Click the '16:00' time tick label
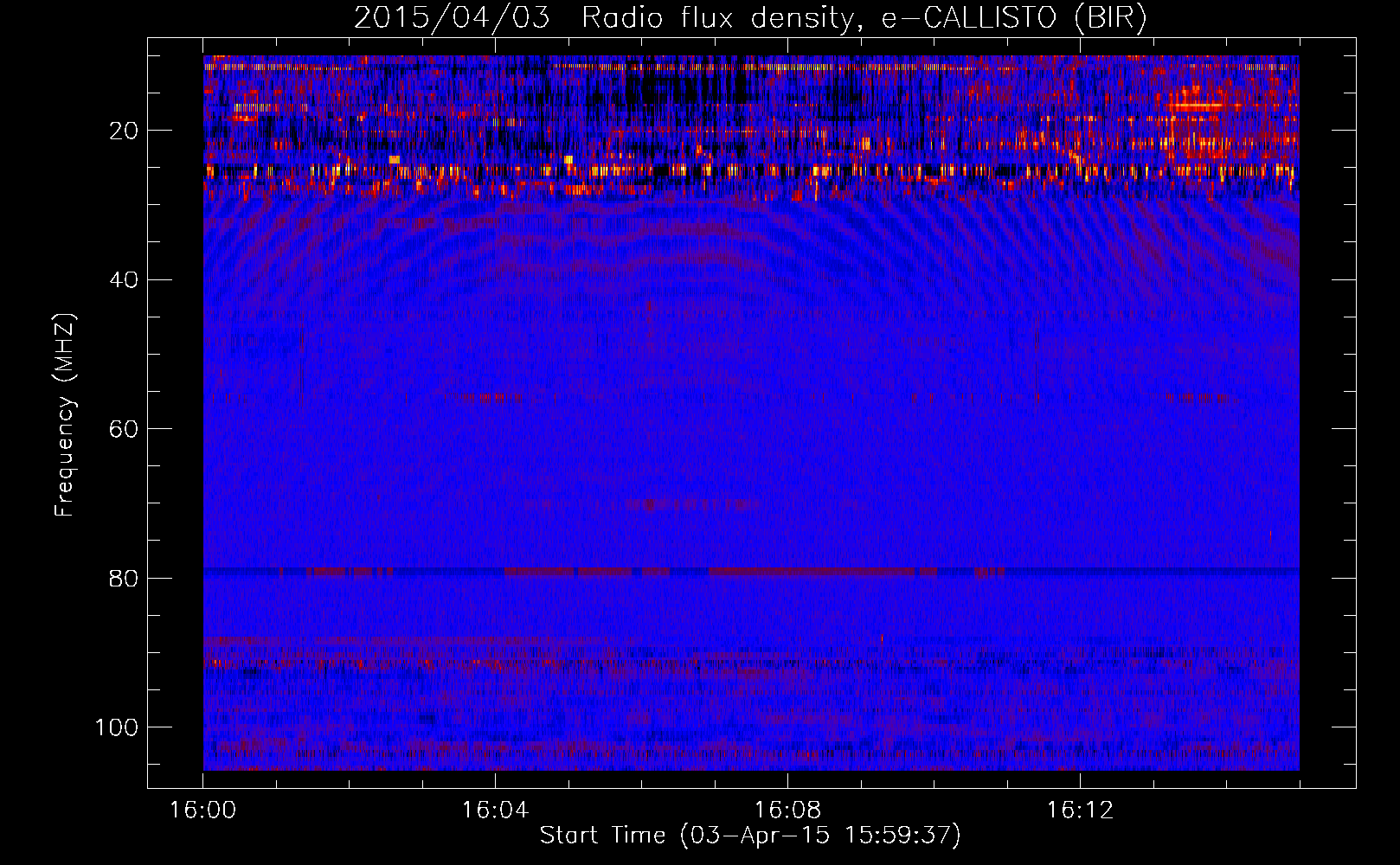This screenshot has width=1400, height=865. click(203, 811)
